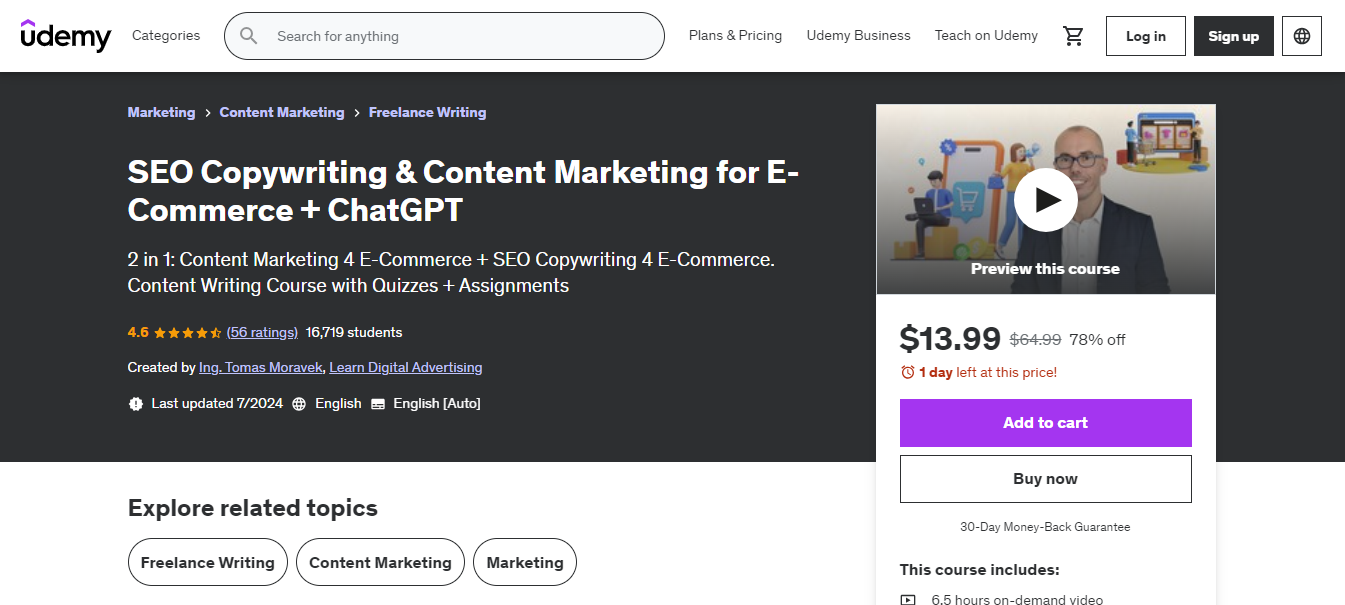Open Teach on Udemy

coord(986,35)
